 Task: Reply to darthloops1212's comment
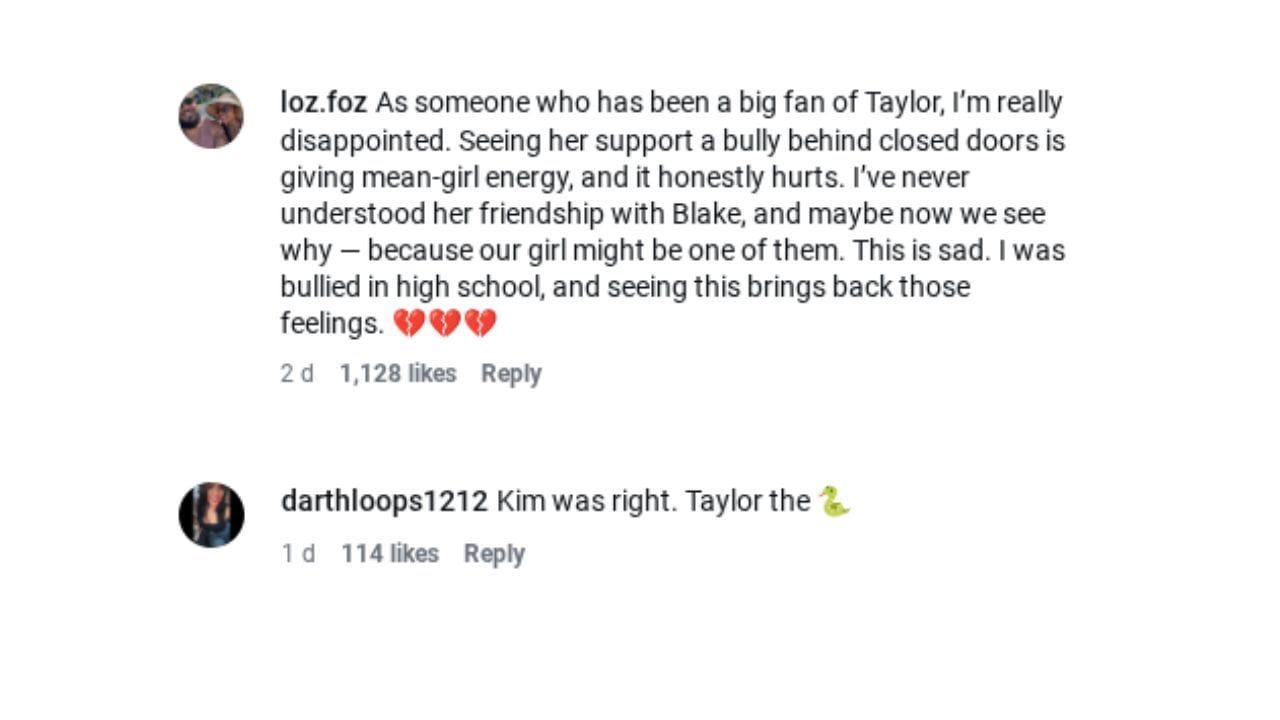coord(495,553)
